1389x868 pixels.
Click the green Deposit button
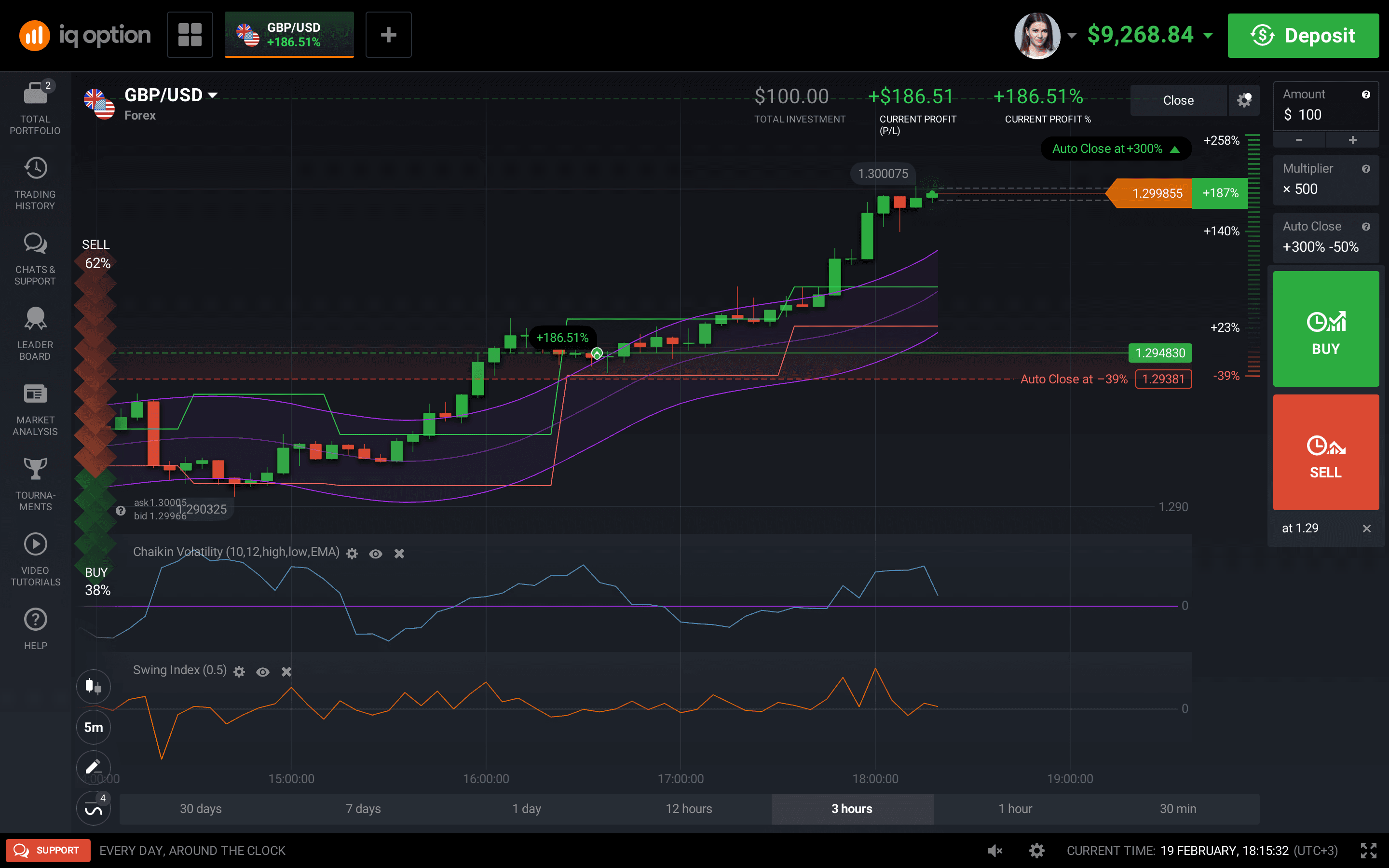point(1303,35)
